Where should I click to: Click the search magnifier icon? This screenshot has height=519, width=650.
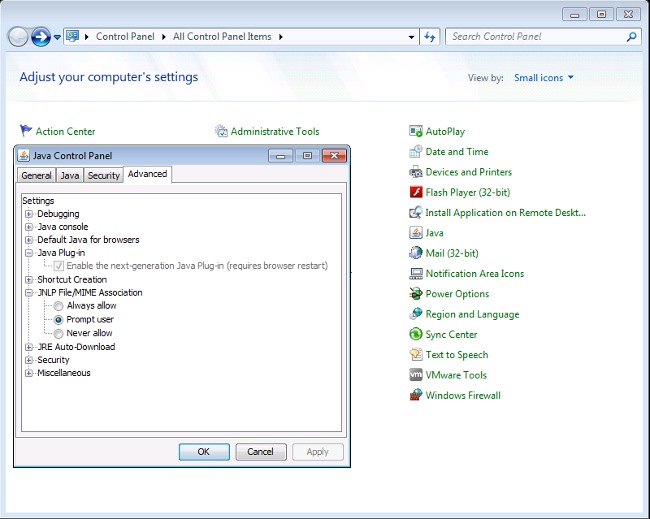[631, 36]
